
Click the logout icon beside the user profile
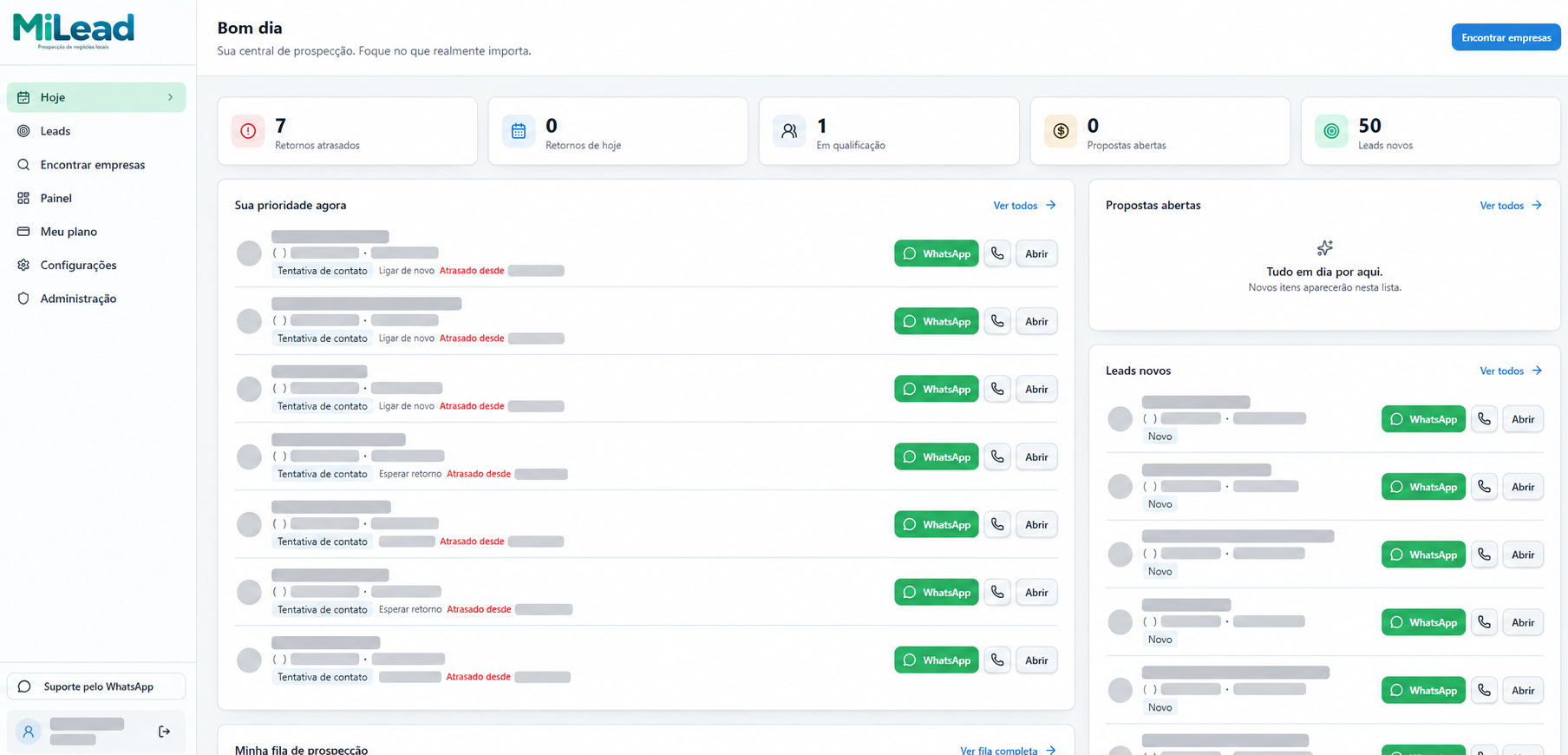[164, 732]
